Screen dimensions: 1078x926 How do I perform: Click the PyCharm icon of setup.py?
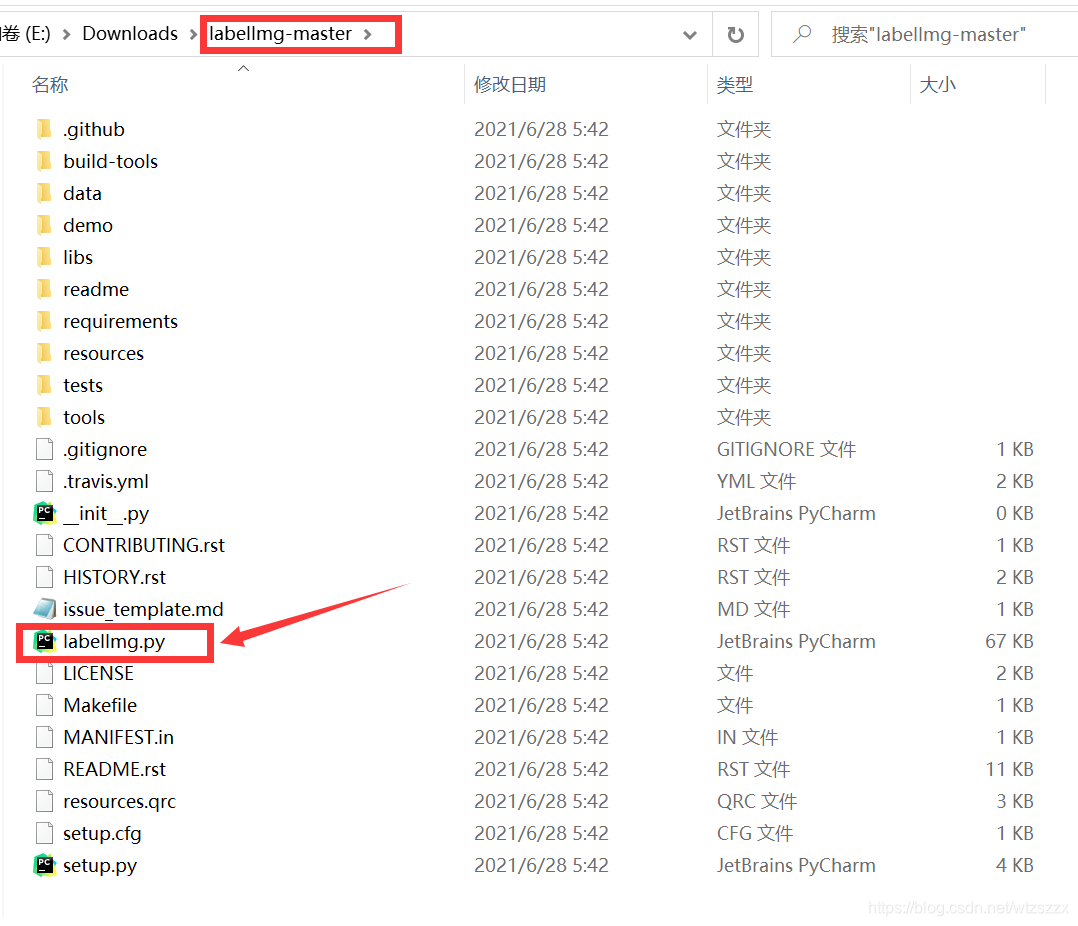click(45, 865)
